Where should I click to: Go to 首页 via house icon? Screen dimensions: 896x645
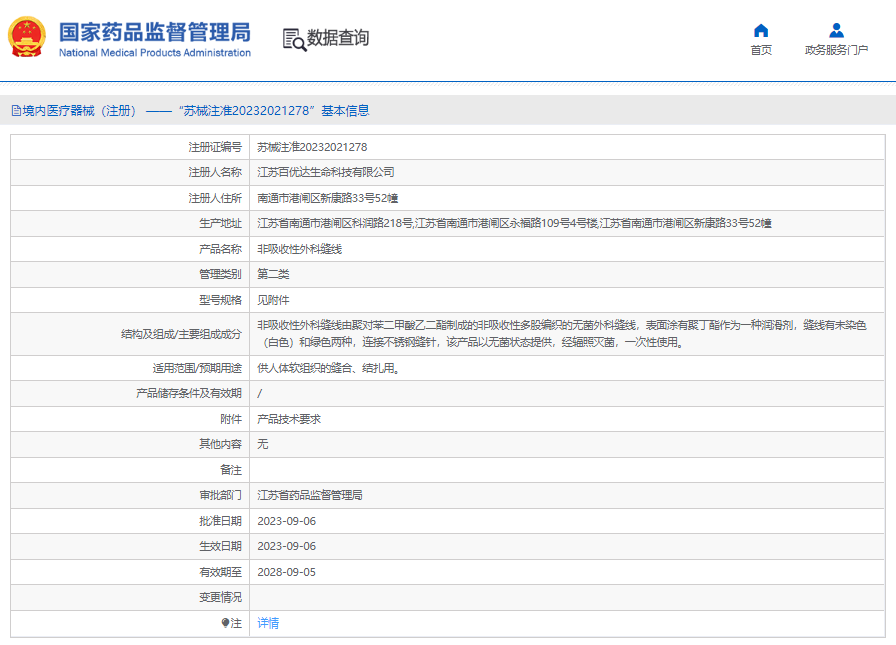click(761, 30)
